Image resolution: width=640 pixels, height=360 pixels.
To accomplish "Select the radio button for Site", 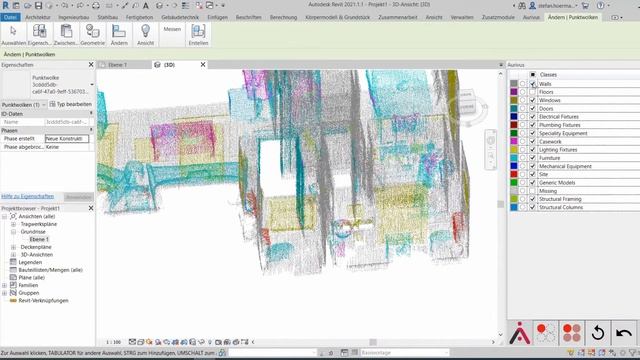I will 522,174.
